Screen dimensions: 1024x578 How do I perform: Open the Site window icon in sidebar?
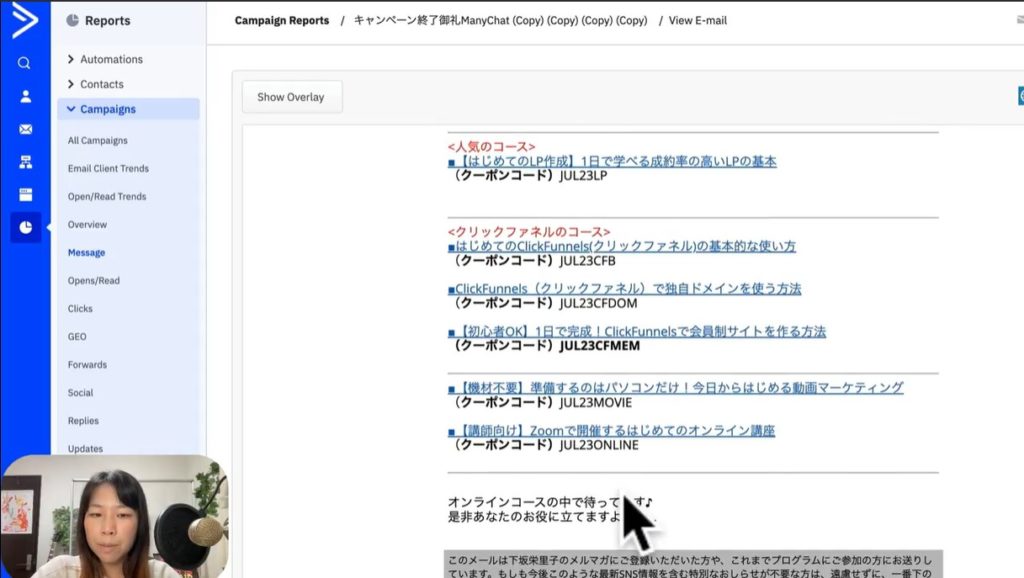[x=25, y=194]
